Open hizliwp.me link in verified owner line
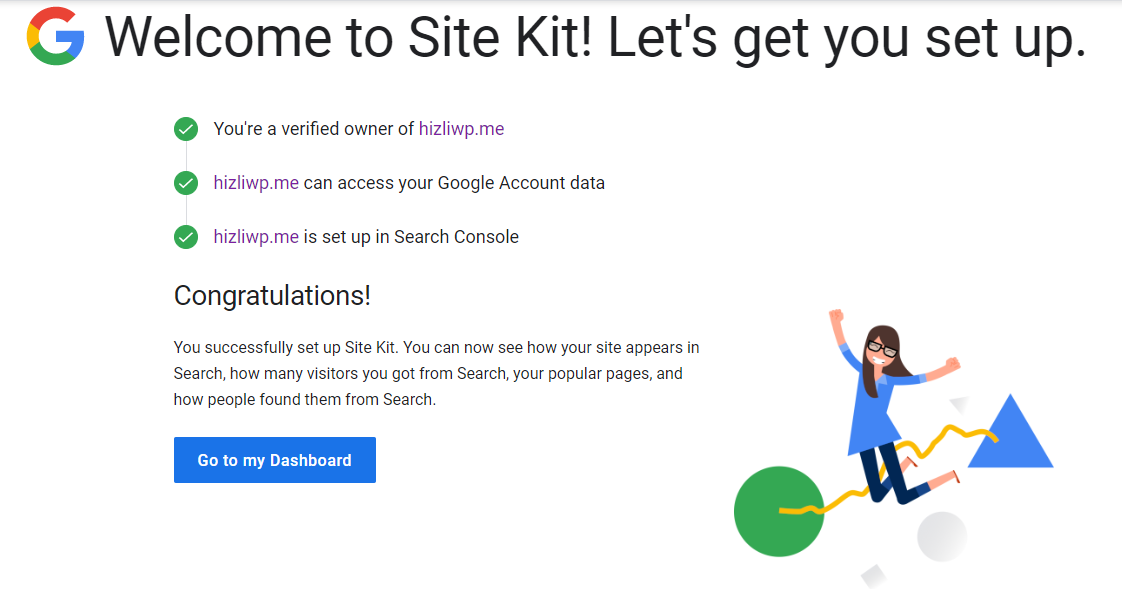 [x=462, y=129]
